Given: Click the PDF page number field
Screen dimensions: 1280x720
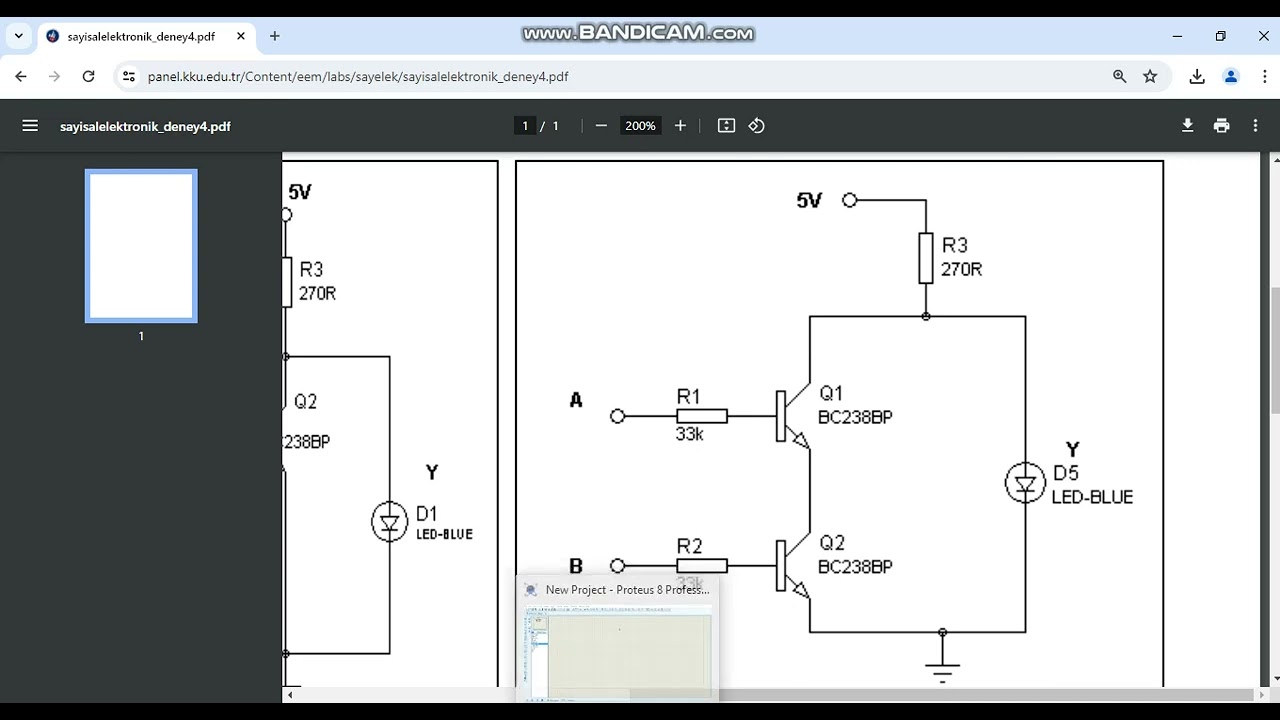Looking at the screenshot, I should click(525, 126).
